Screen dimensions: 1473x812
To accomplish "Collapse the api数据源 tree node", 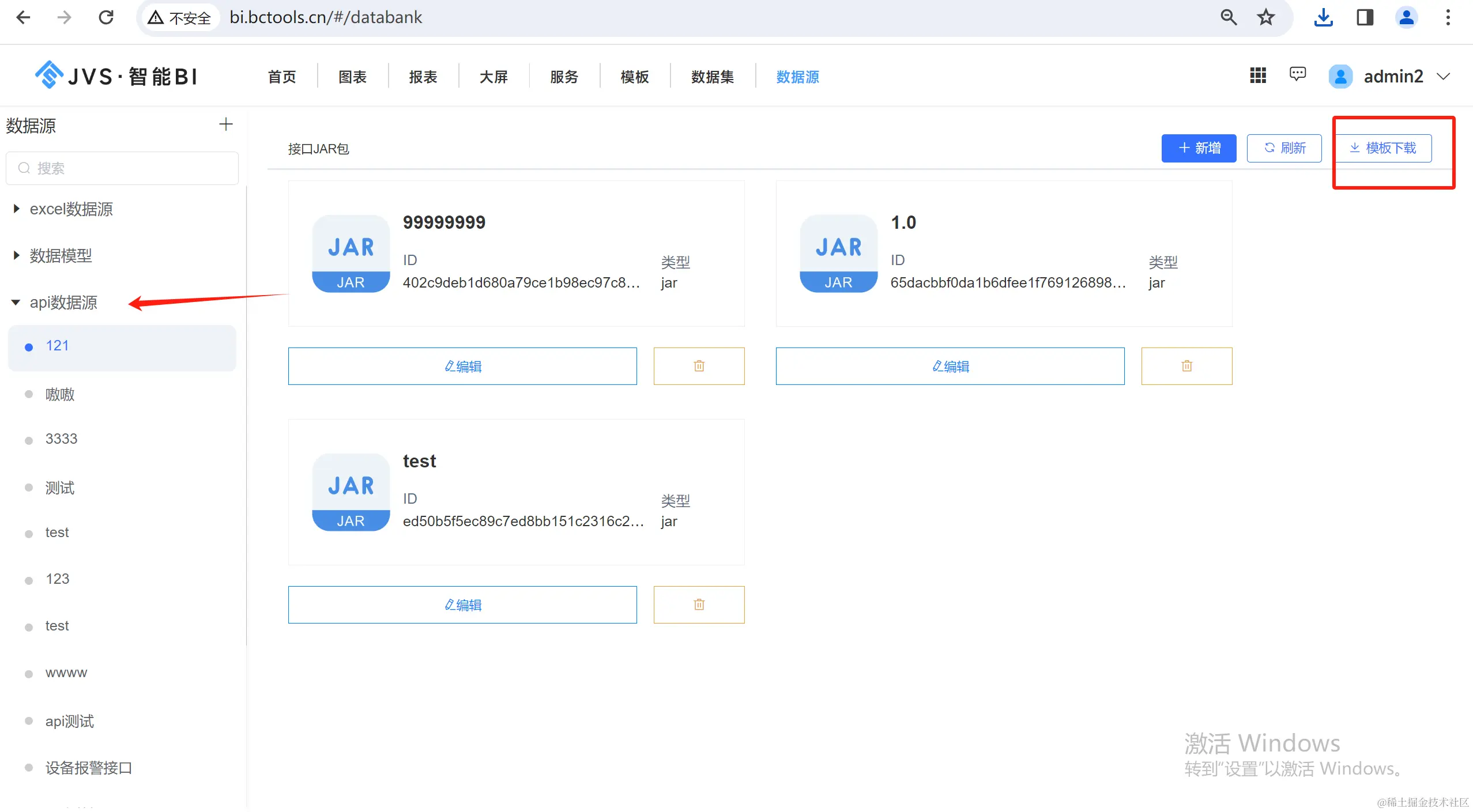I will (x=16, y=303).
